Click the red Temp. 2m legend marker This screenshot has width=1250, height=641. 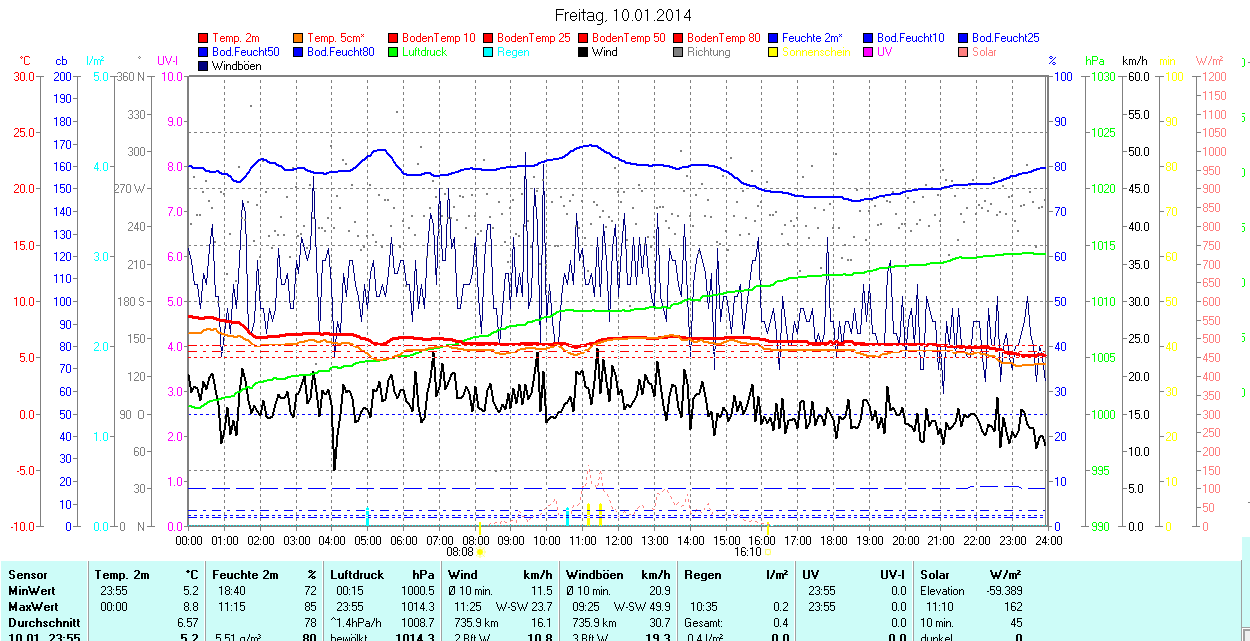click(203, 38)
